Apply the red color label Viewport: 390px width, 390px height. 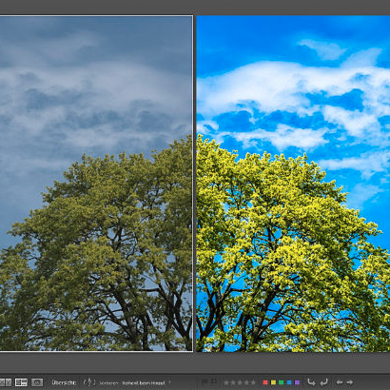click(265, 382)
